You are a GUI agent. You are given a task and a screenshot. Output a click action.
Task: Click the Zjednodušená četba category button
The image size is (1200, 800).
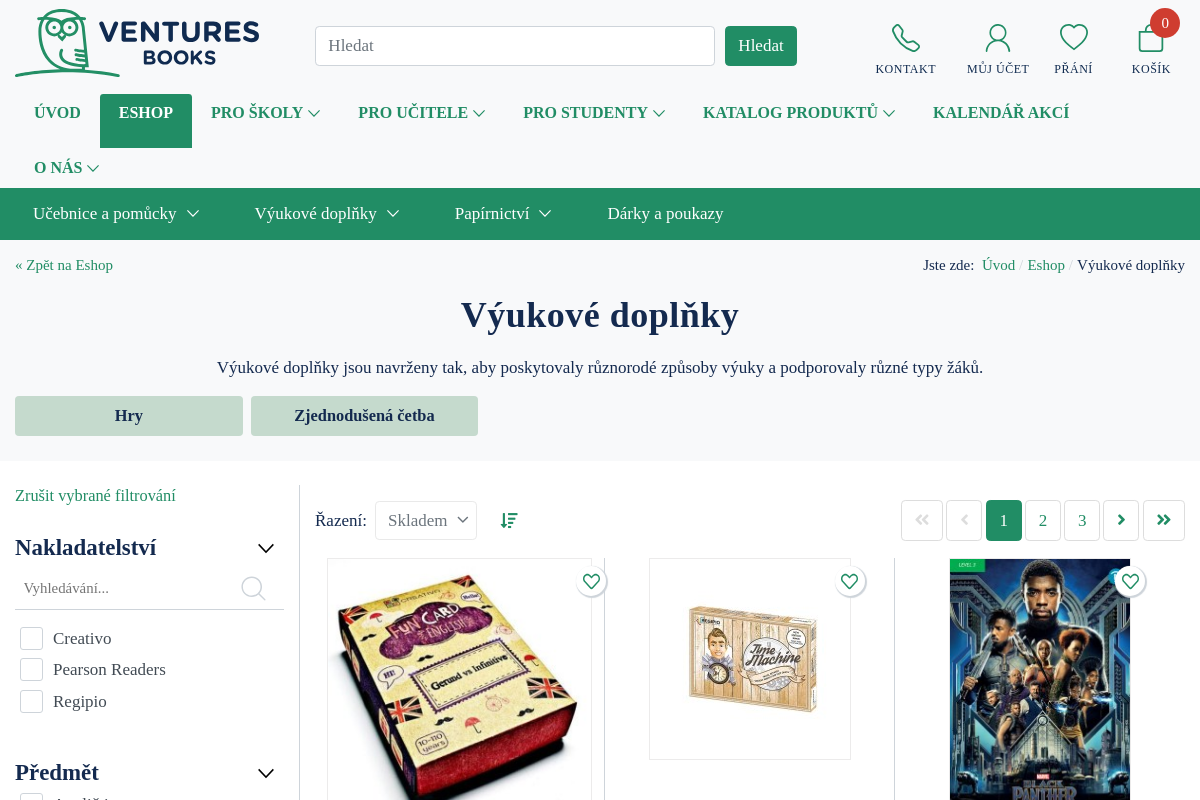pos(364,416)
